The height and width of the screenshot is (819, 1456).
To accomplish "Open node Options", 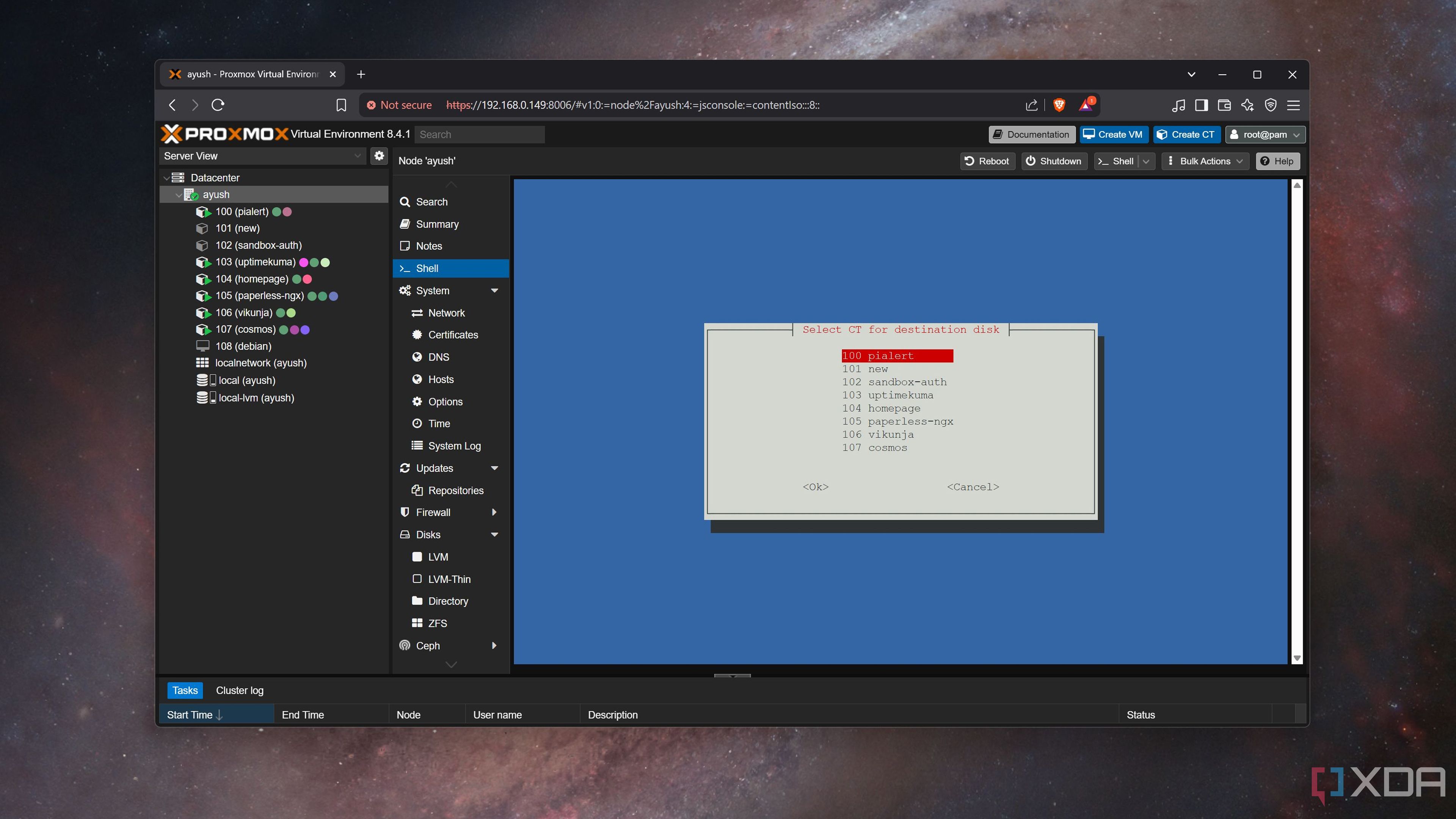I will coord(450,401).
